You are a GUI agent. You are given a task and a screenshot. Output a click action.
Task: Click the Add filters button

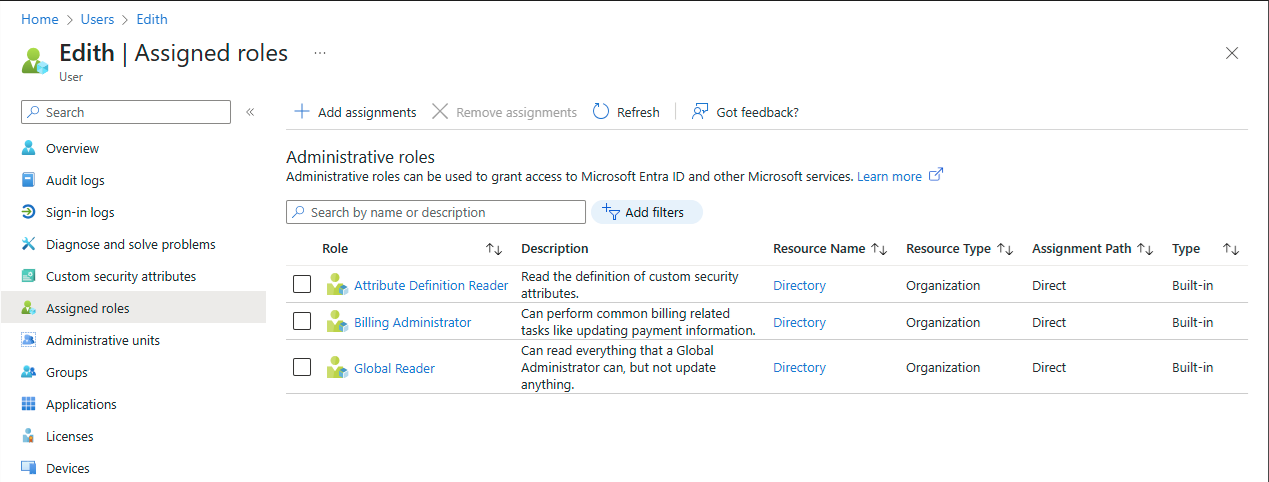coord(647,212)
